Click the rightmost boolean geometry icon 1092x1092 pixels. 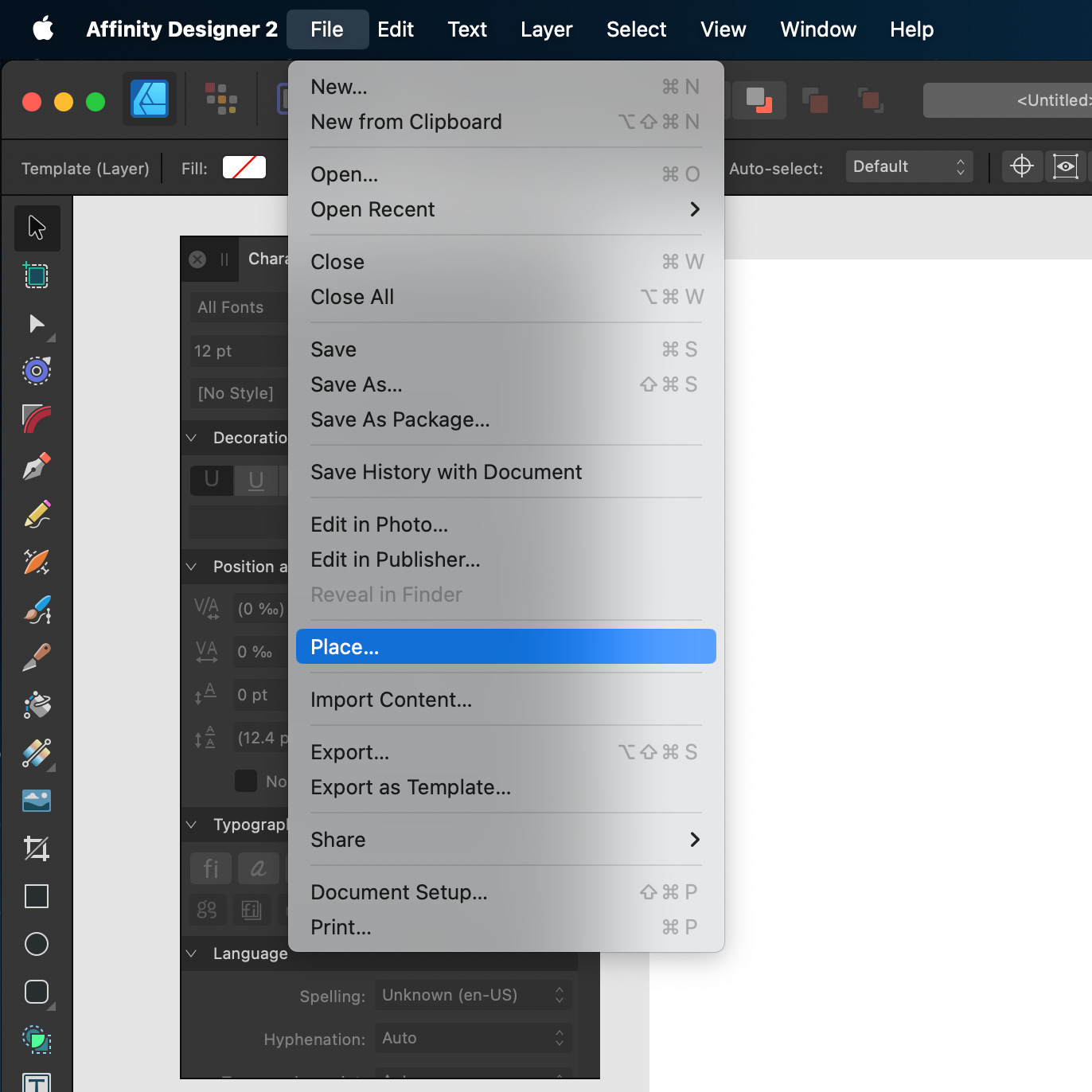pyautogui.click(x=871, y=101)
